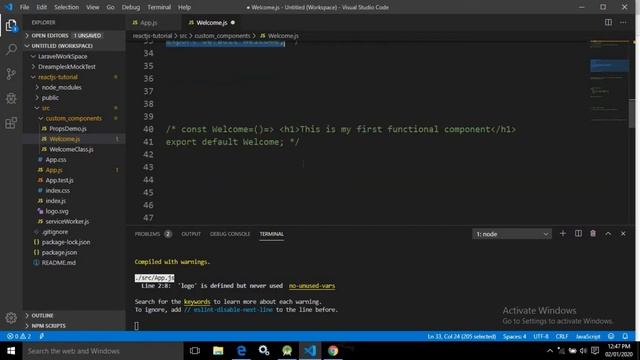Open the Manage gear at sidebar bottom
This screenshot has height=360, width=640.
(x=11, y=318)
